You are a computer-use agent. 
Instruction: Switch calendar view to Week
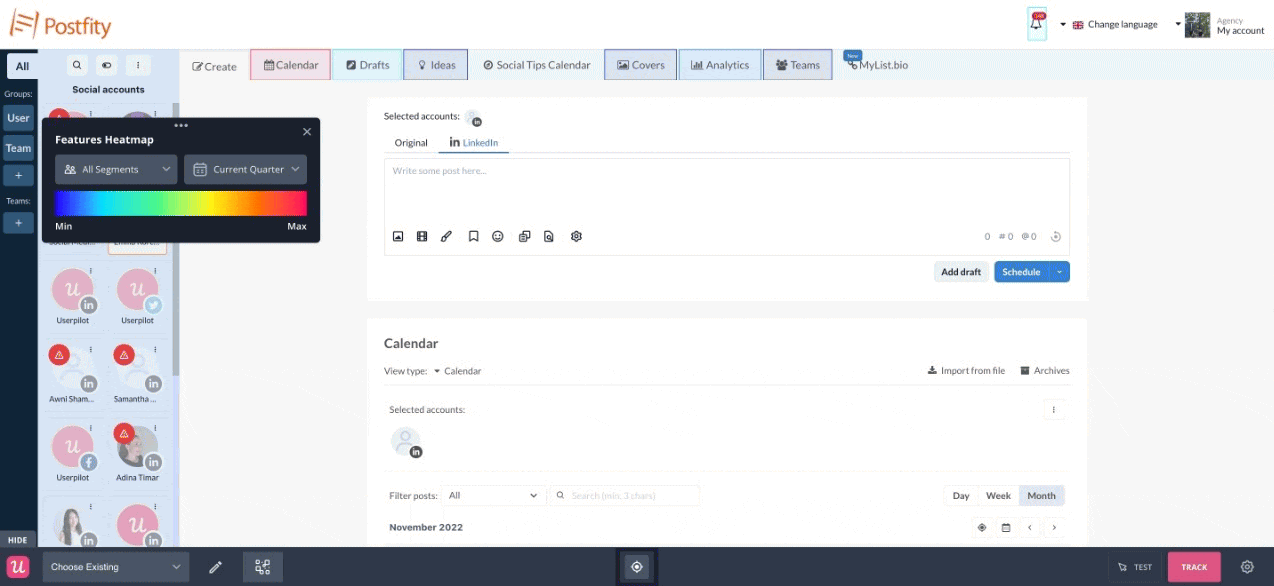998,495
